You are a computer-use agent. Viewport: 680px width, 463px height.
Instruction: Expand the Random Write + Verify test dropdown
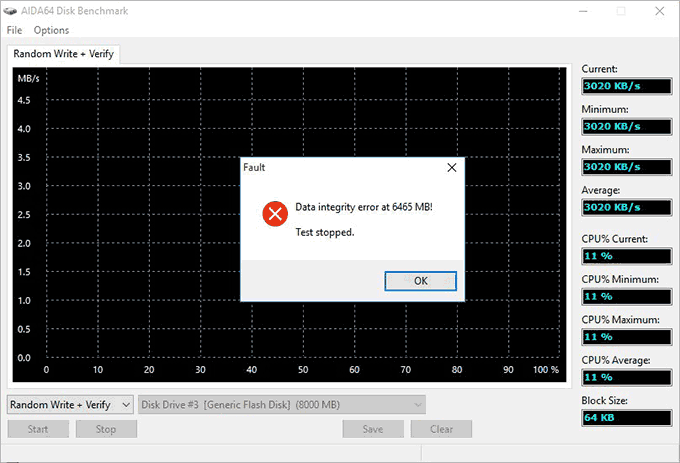(70, 404)
